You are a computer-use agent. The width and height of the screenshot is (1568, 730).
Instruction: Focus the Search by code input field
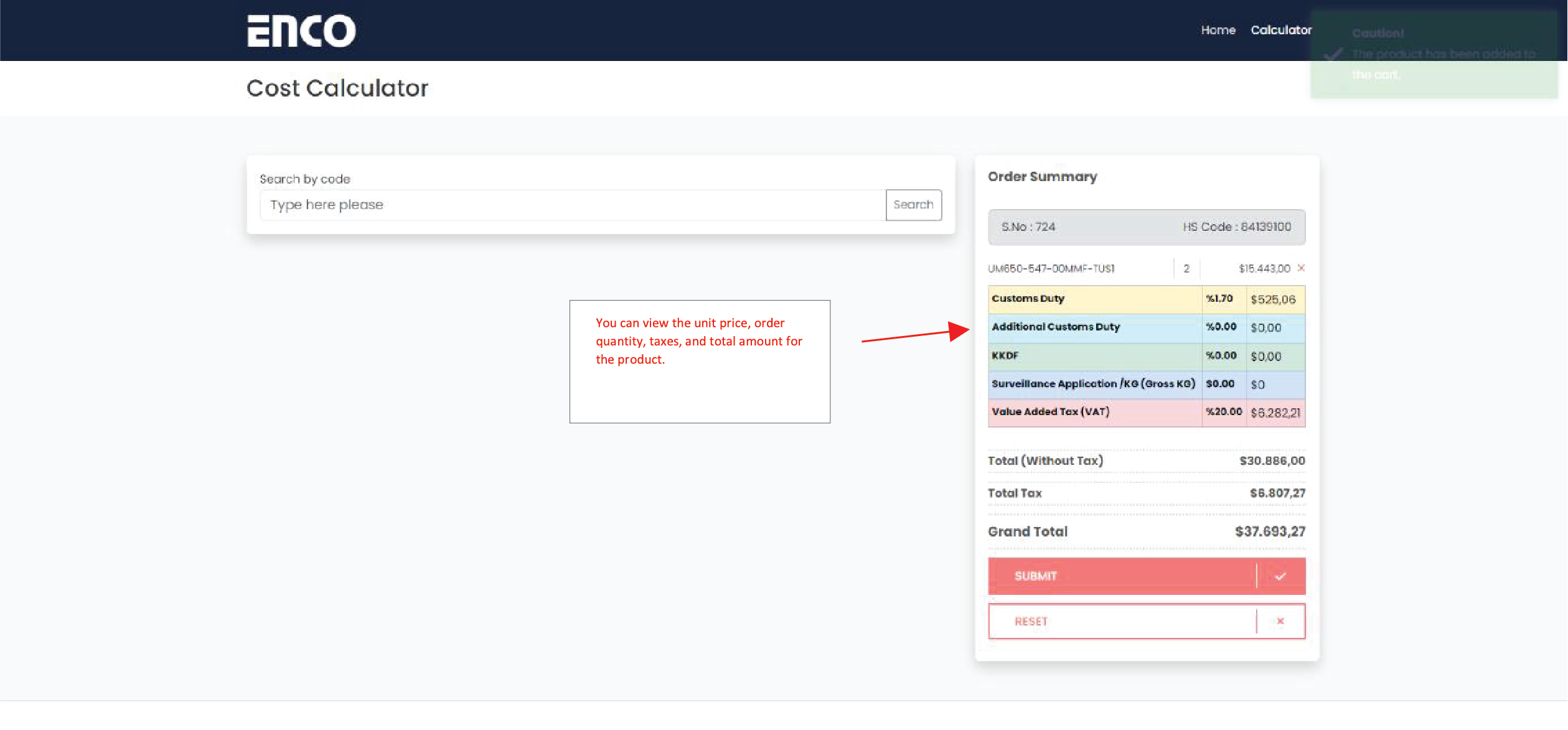coord(573,205)
